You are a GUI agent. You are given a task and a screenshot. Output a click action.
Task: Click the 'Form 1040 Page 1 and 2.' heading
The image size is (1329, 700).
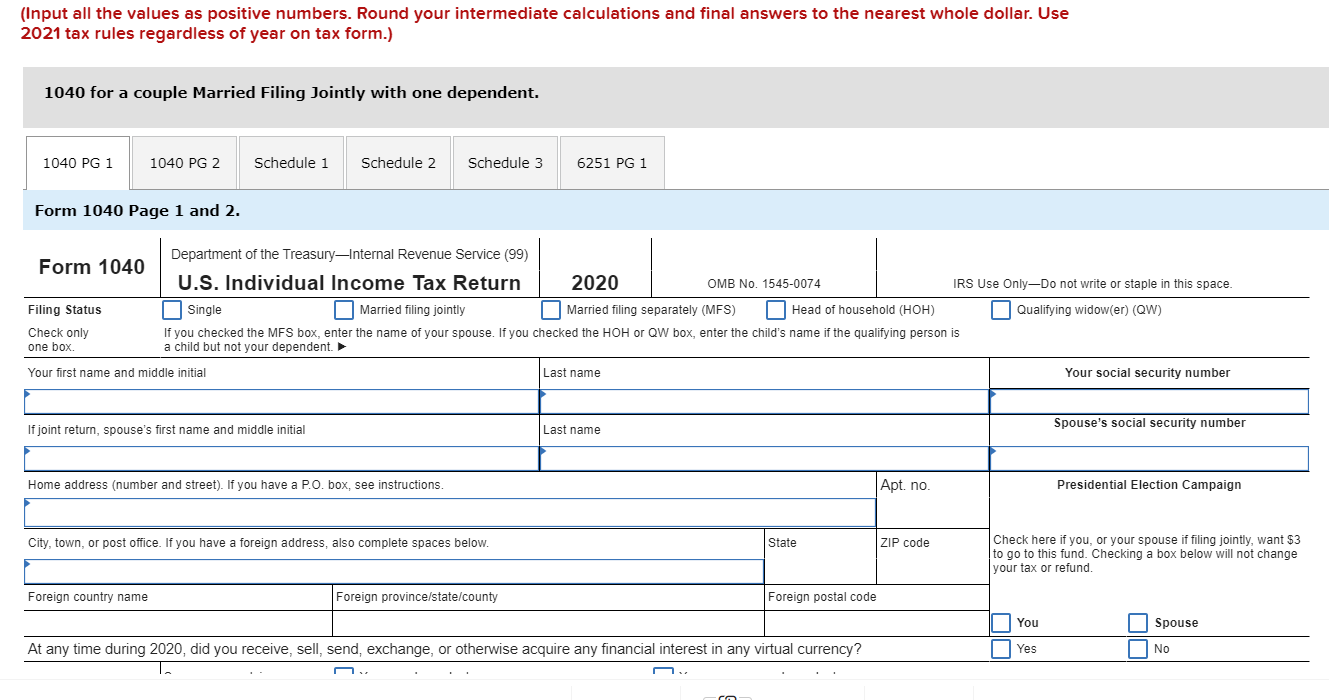[137, 211]
